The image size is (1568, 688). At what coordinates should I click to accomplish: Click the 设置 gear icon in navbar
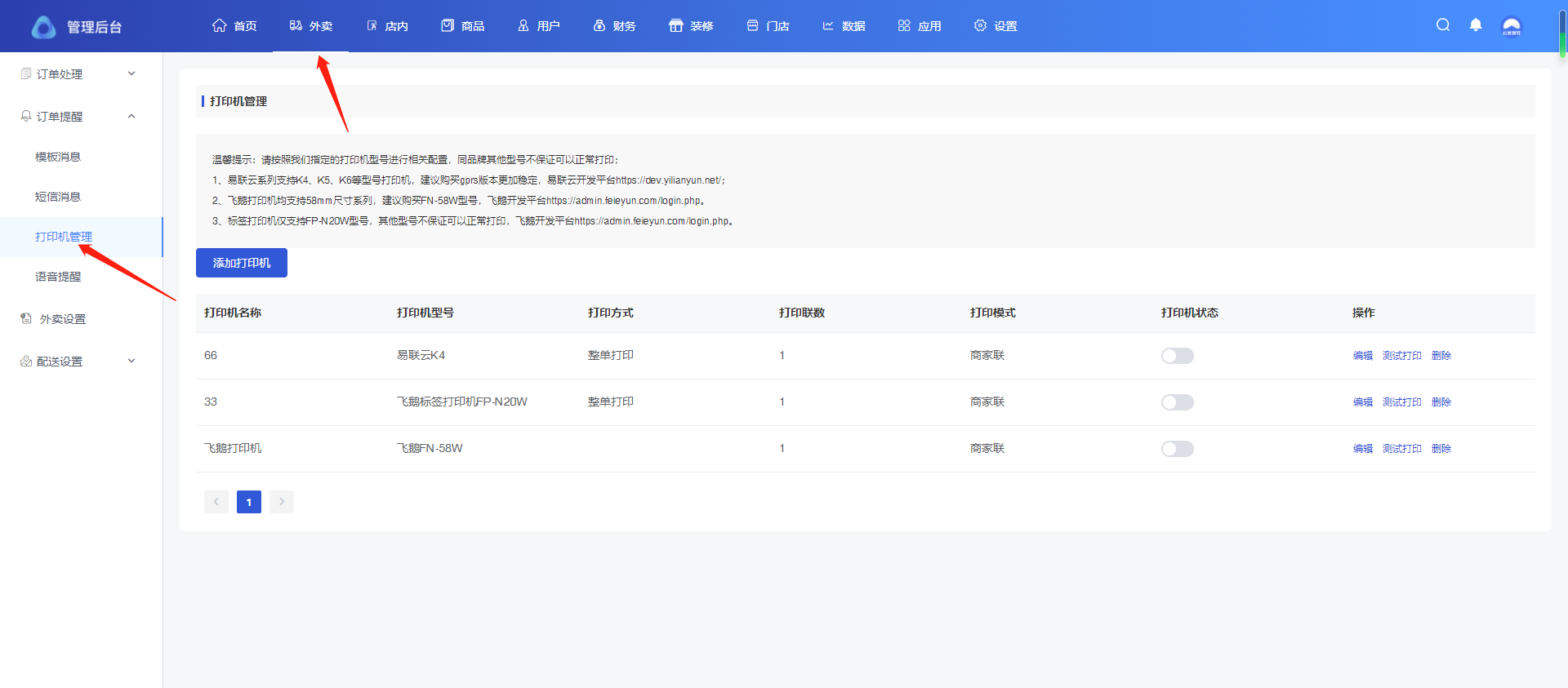click(x=980, y=25)
